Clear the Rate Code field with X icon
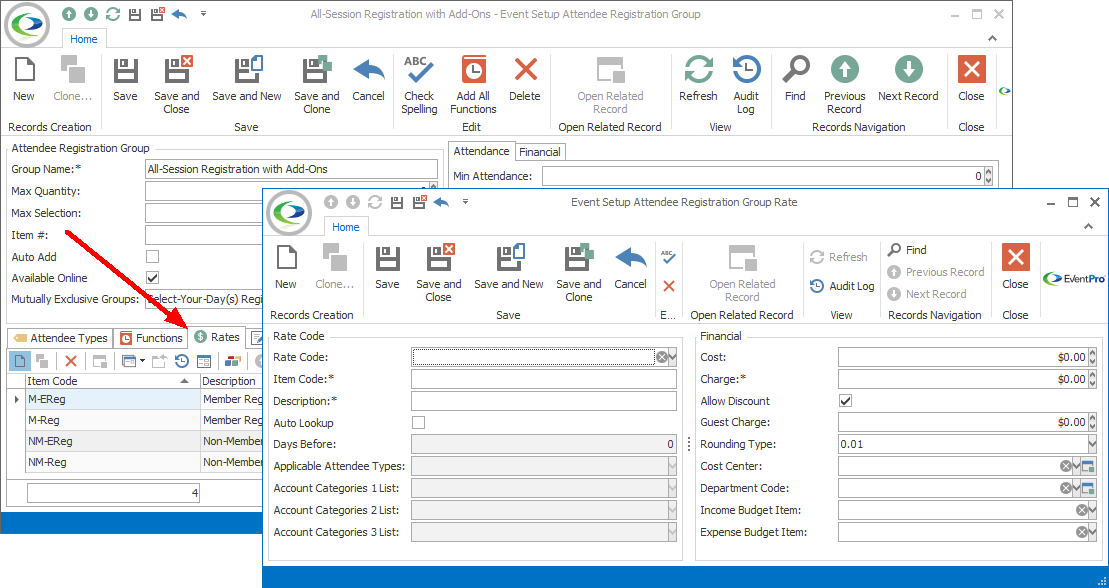Image resolution: width=1109 pixels, height=588 pixels. 661,357
